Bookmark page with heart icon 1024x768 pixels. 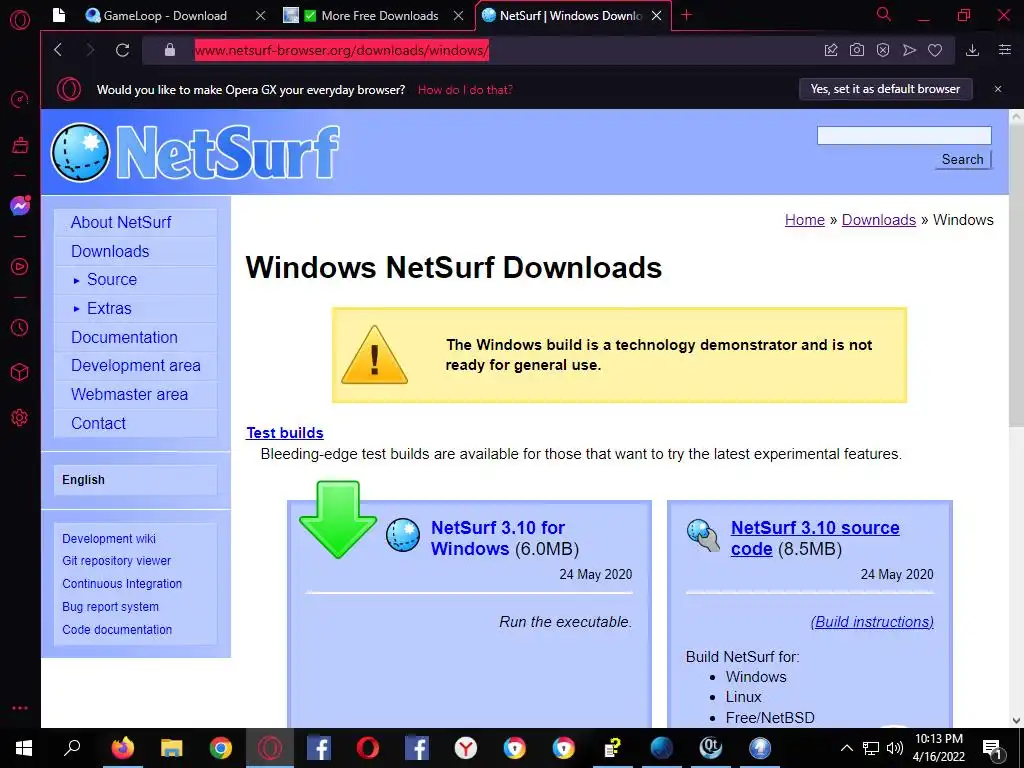pos(935,50)
